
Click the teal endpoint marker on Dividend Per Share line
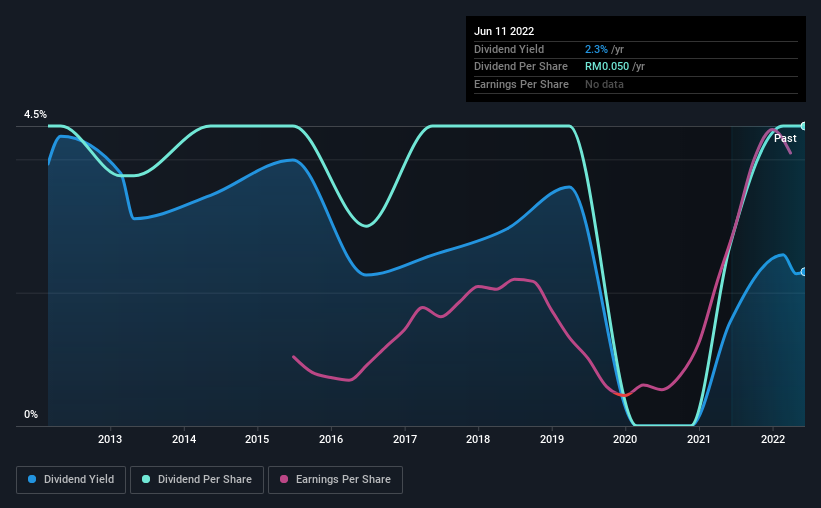tap(804, 126)
